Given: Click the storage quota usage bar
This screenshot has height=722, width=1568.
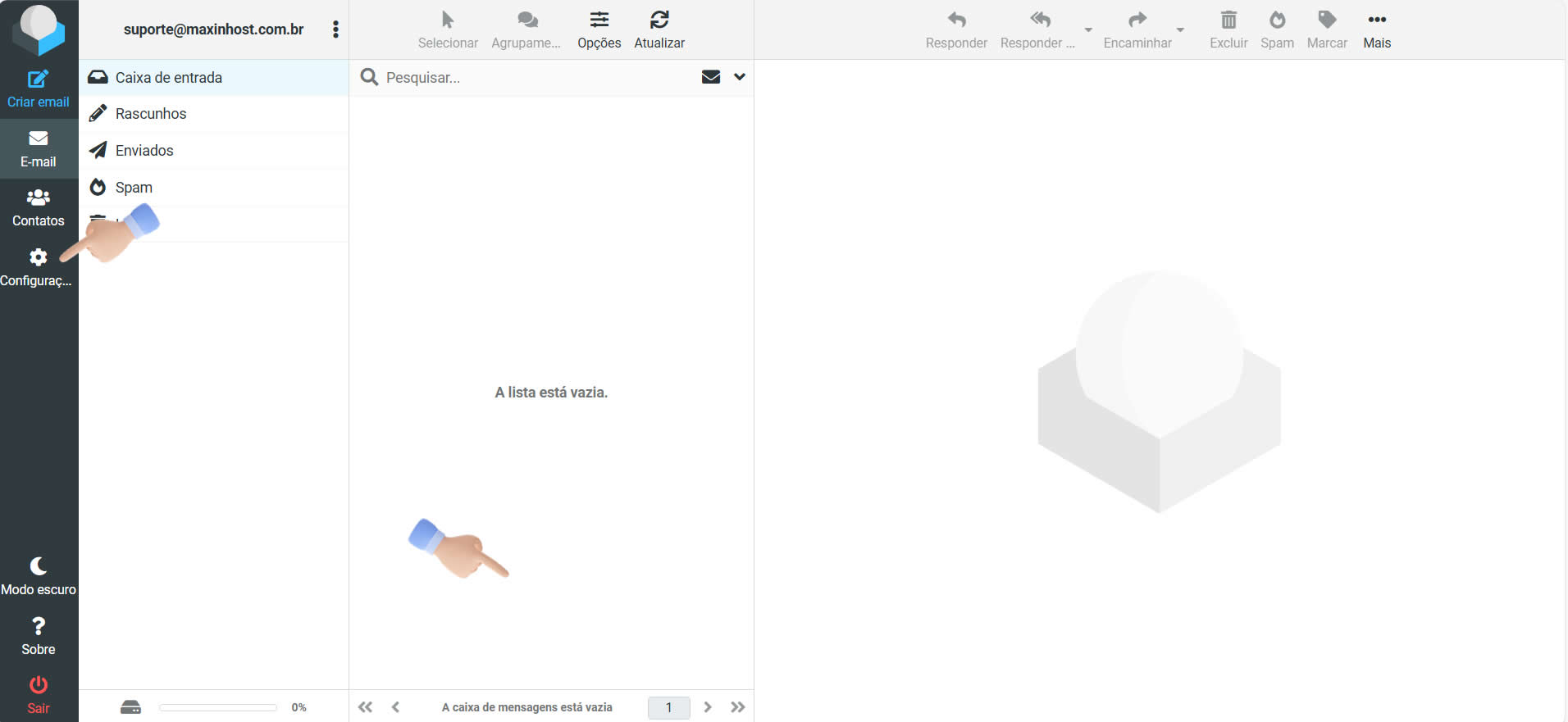Looking at the screenshot, I should click(218, 707).
